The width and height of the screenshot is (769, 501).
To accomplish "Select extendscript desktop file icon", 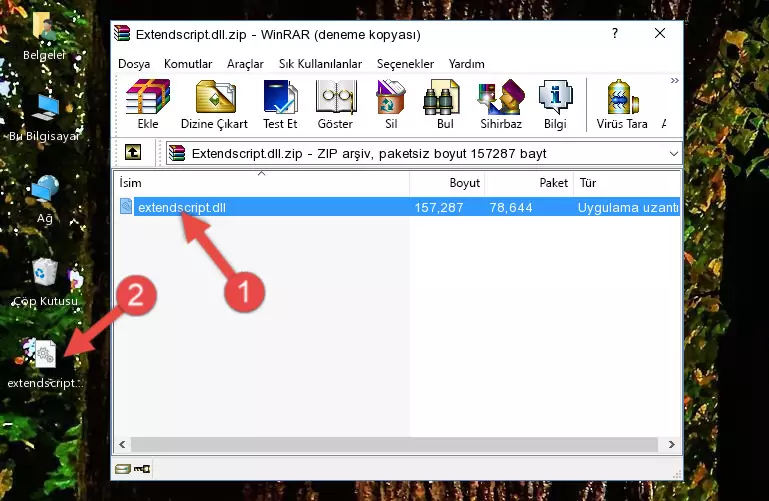I will point(44,364).
